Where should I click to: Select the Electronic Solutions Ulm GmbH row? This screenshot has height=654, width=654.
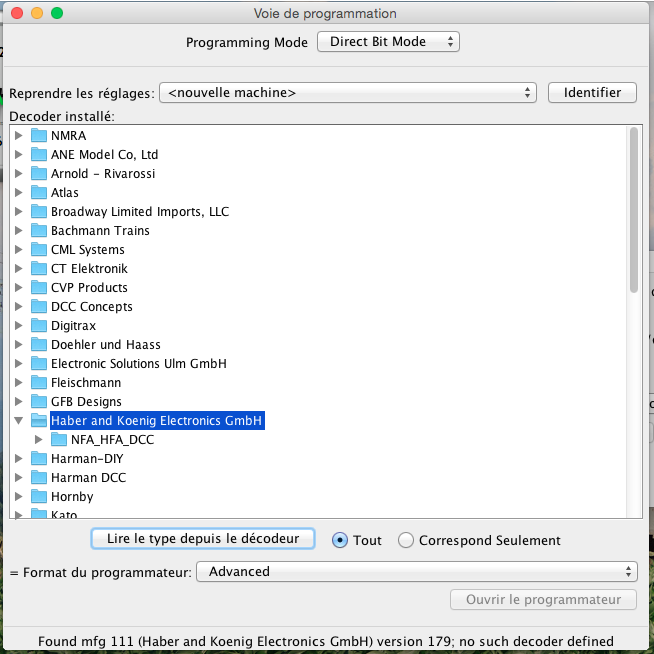(x=139, y=364)
